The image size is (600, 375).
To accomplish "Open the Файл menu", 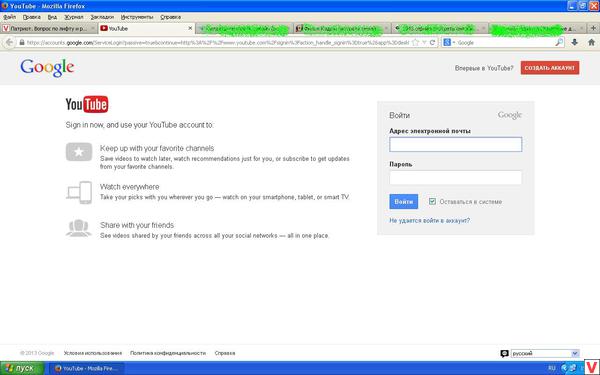I will click(10, 17).
